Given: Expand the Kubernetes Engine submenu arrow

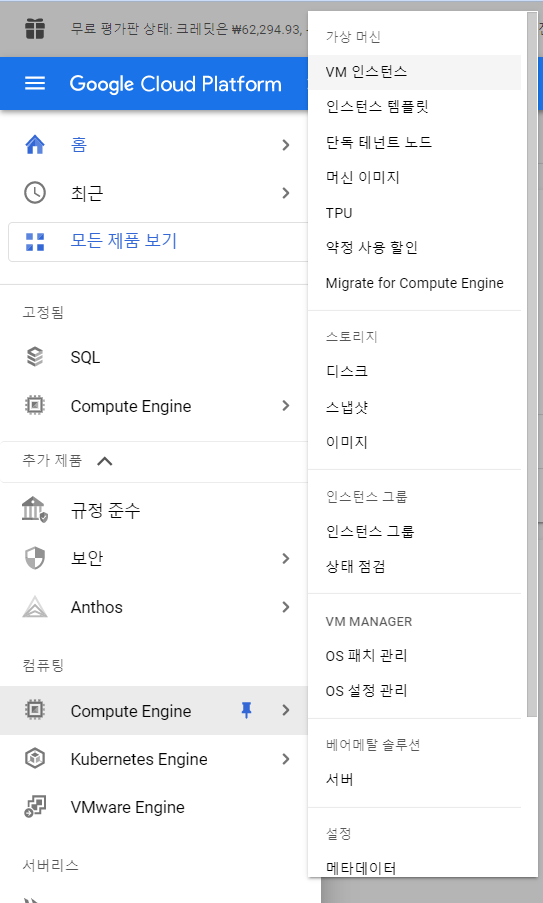Looking at the screenshot, I should point(286,759).
